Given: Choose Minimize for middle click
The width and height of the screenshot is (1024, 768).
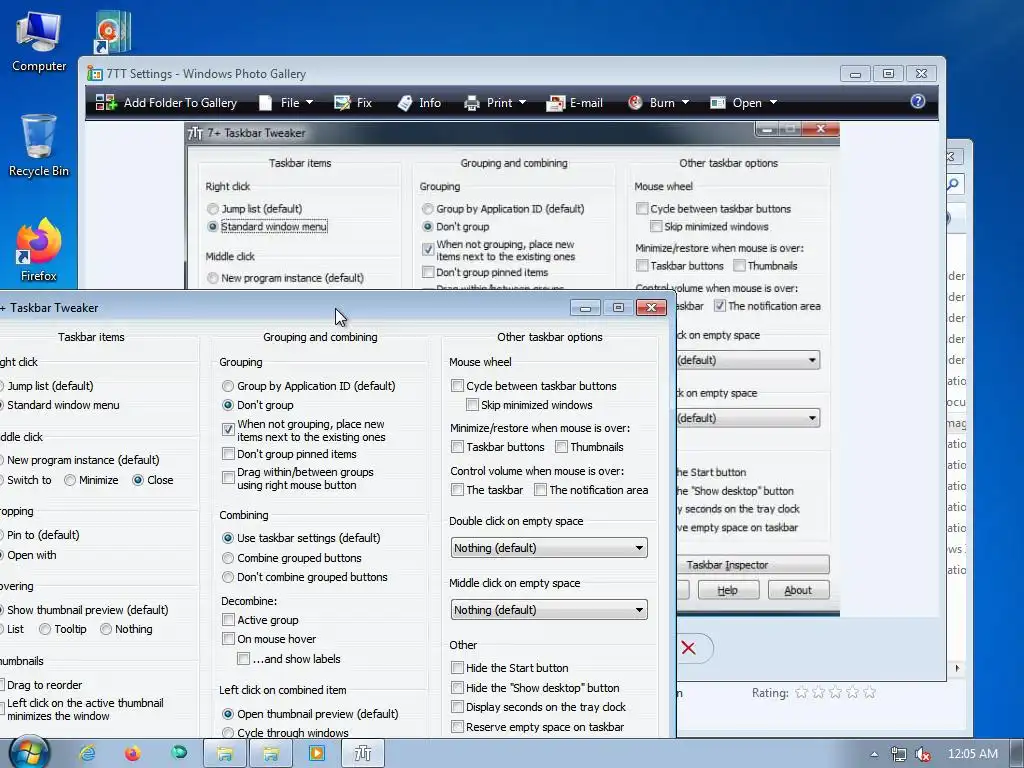Looking at the screenshot, I should click(x=70, y=480).
